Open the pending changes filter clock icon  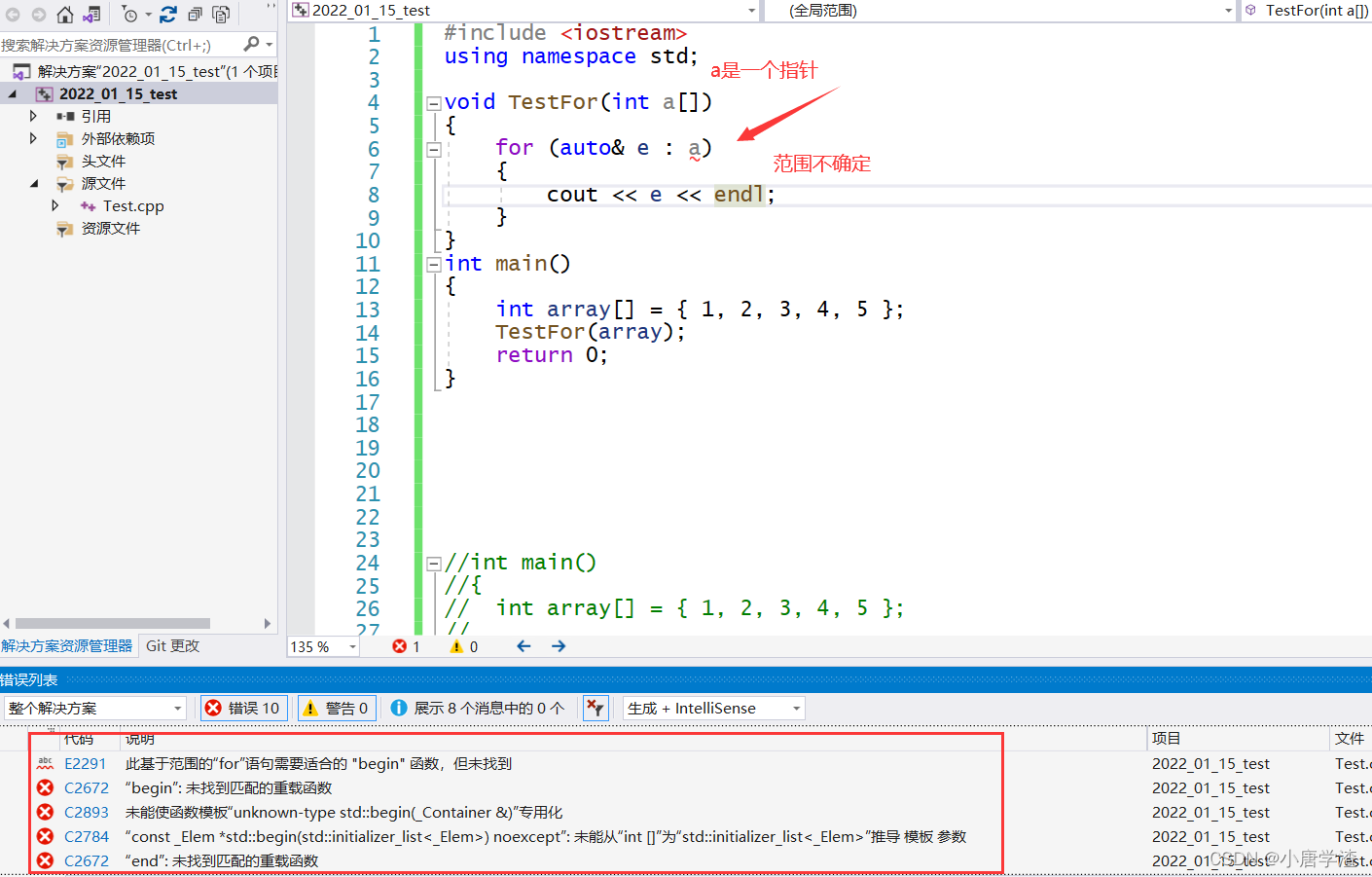click(x=129, y=15)
